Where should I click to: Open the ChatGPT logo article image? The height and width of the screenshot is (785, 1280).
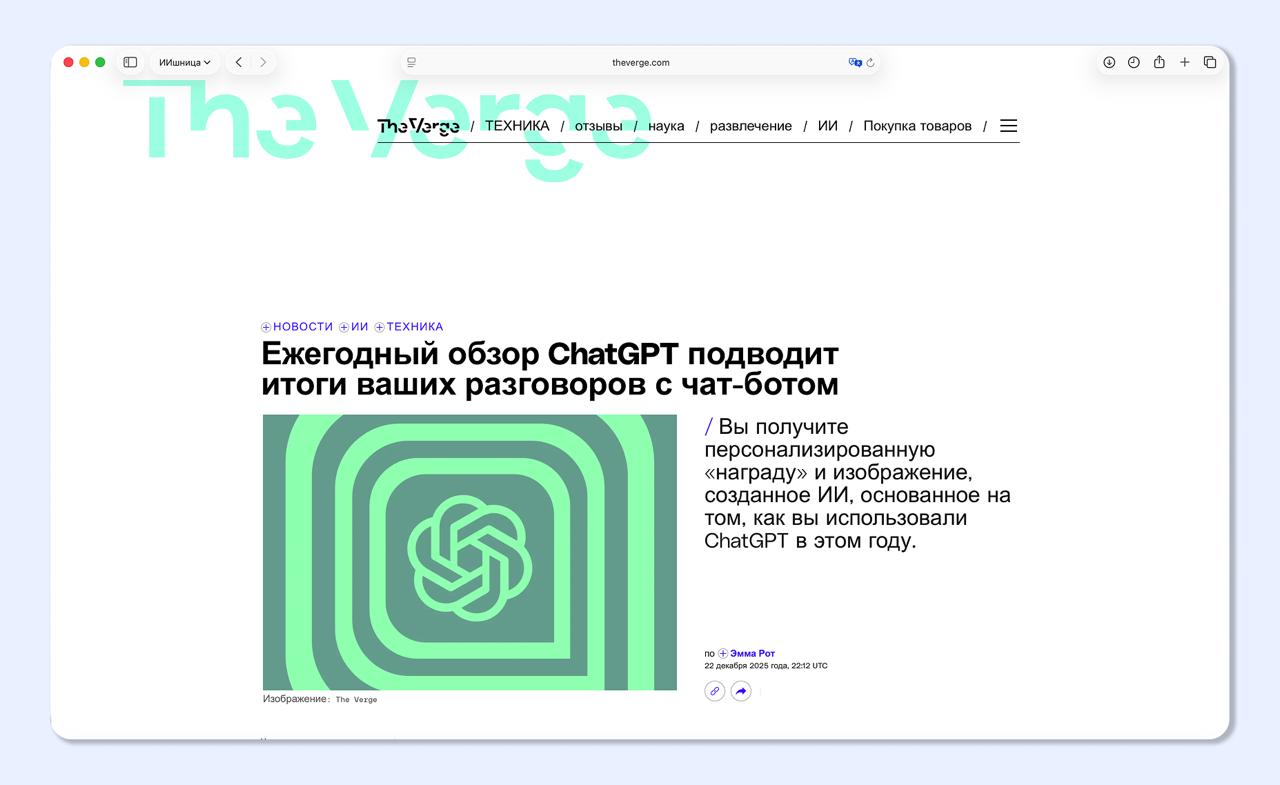(470, 552)
